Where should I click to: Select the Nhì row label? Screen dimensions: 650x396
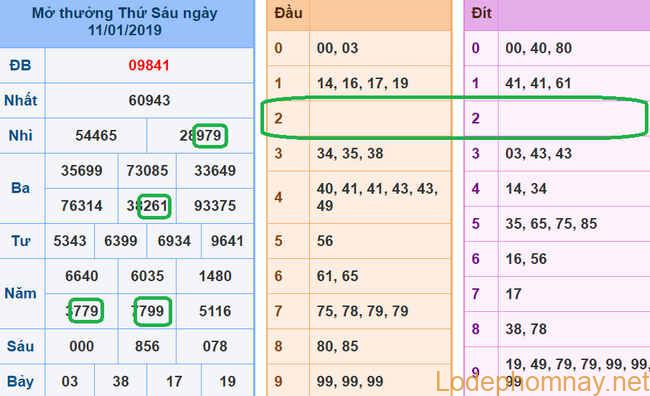click(20, 136)
